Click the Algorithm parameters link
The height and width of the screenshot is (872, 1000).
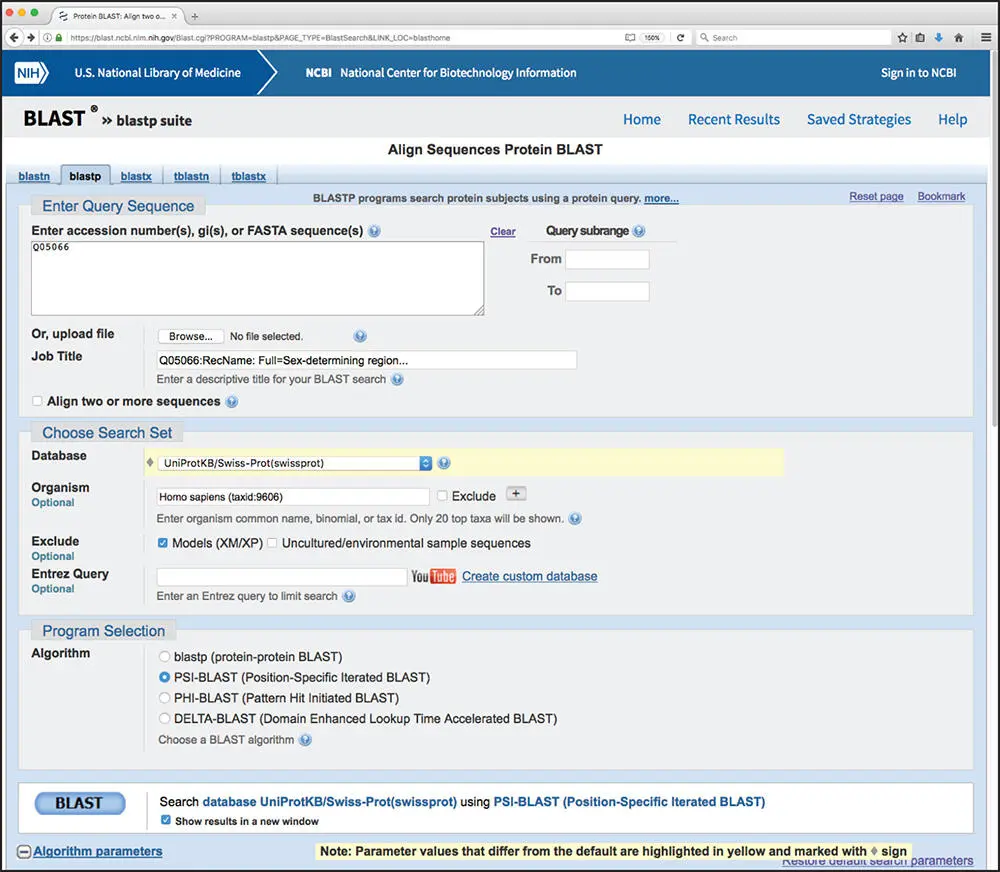click(98, 852)
